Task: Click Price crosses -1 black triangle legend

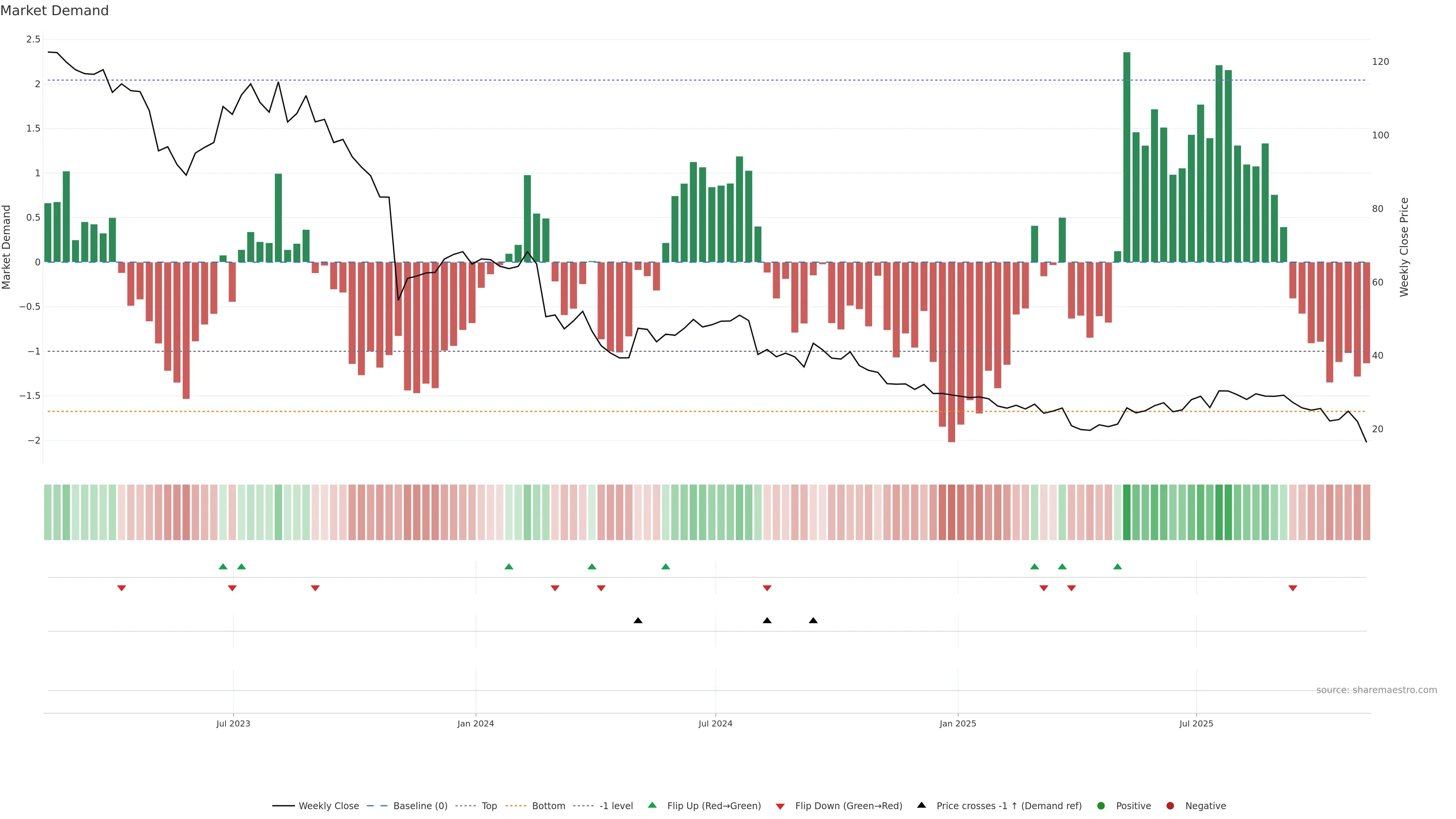Action: [x=921, y=805]
